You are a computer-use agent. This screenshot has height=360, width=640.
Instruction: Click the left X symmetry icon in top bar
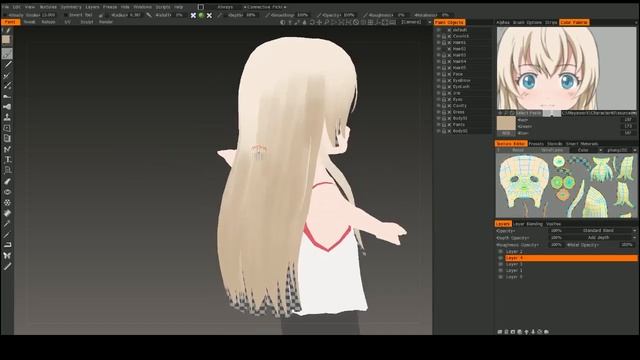coord(193,15)
